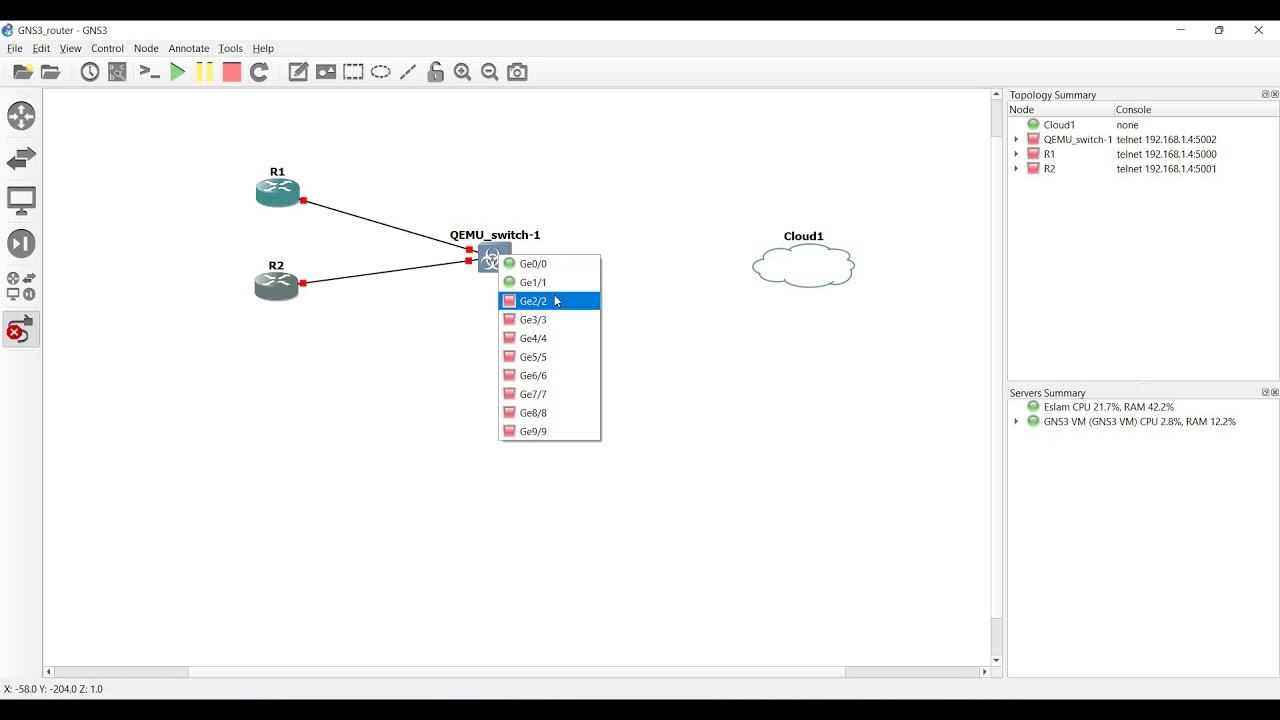Click the canvas horizontal scrollbar left arrow

[x=49, y=672]
